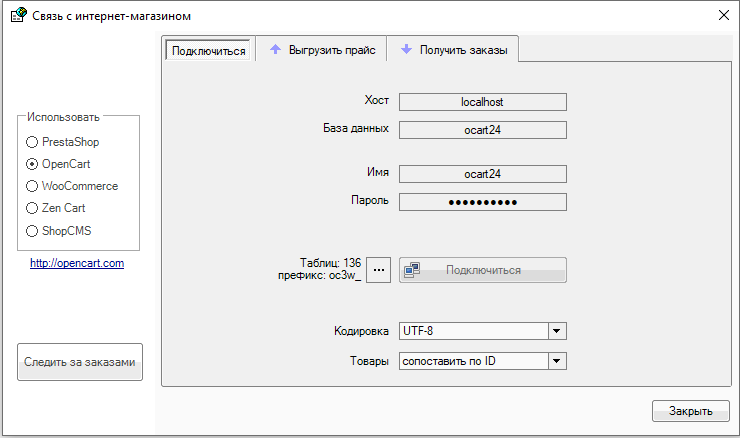Viewport: 740px width, 438px height.
Task: Open the Товары dropdown arrow
Action: (557, 361)
